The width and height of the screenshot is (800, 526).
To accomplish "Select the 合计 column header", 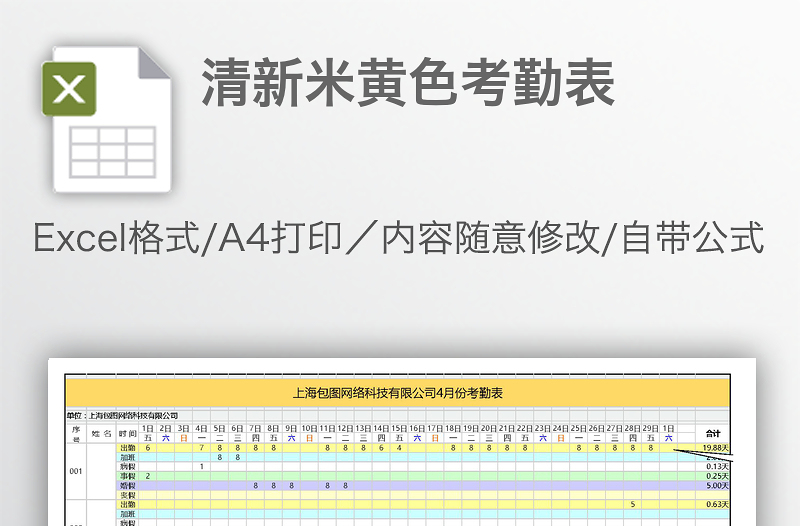I will point(713,434).
